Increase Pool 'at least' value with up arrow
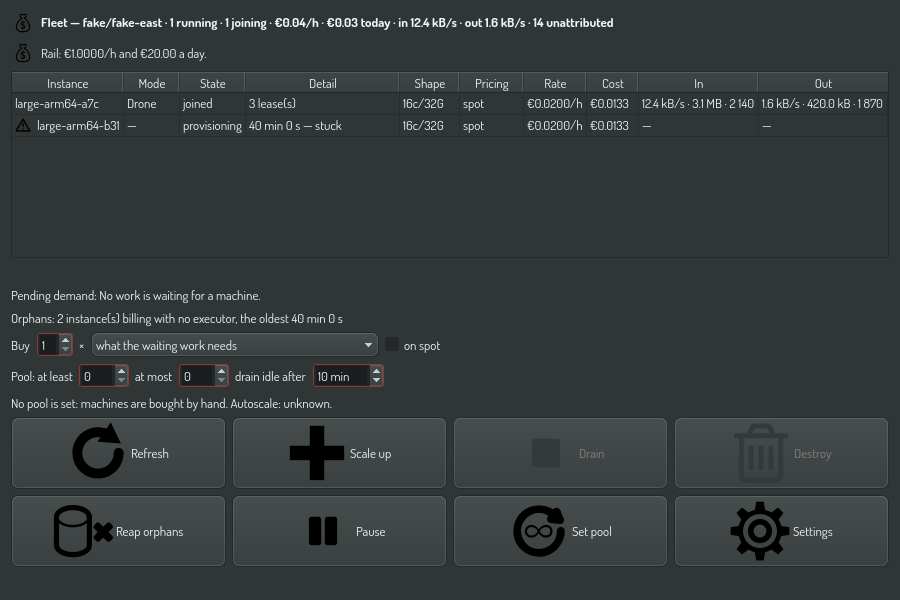 point(121,371)
